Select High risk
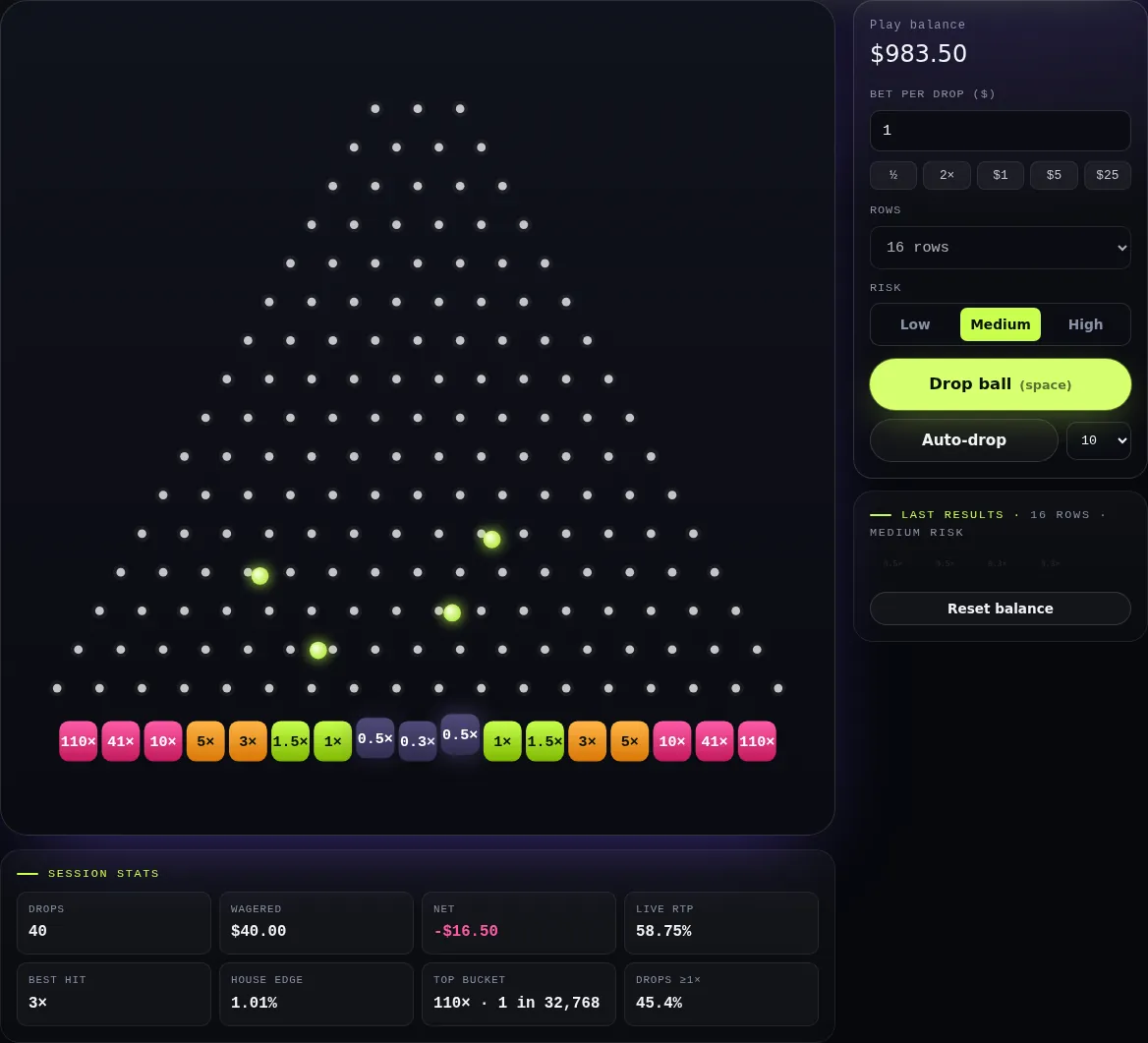The image size is (1148, 1043). click(x=1085, y=324)
